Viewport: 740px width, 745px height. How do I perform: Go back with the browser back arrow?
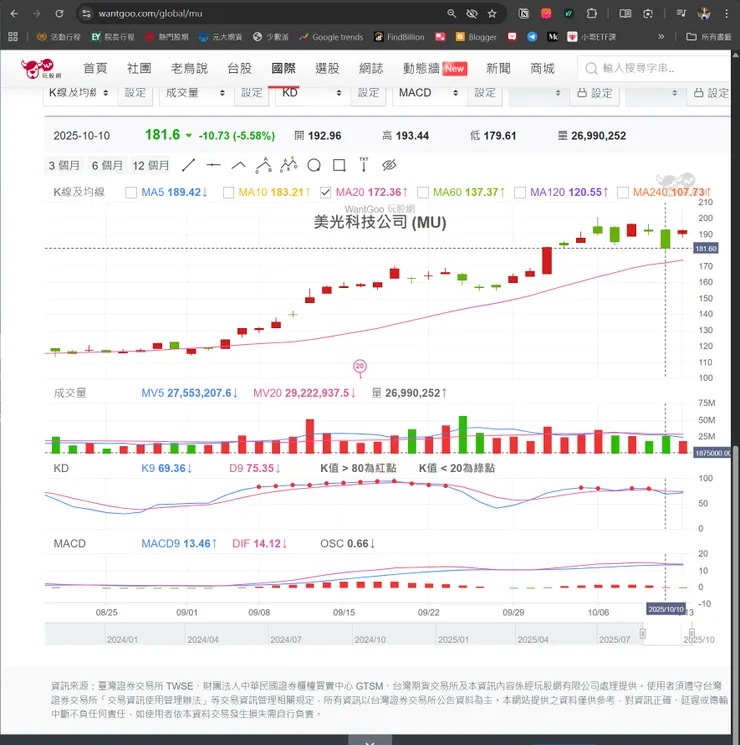14,14
